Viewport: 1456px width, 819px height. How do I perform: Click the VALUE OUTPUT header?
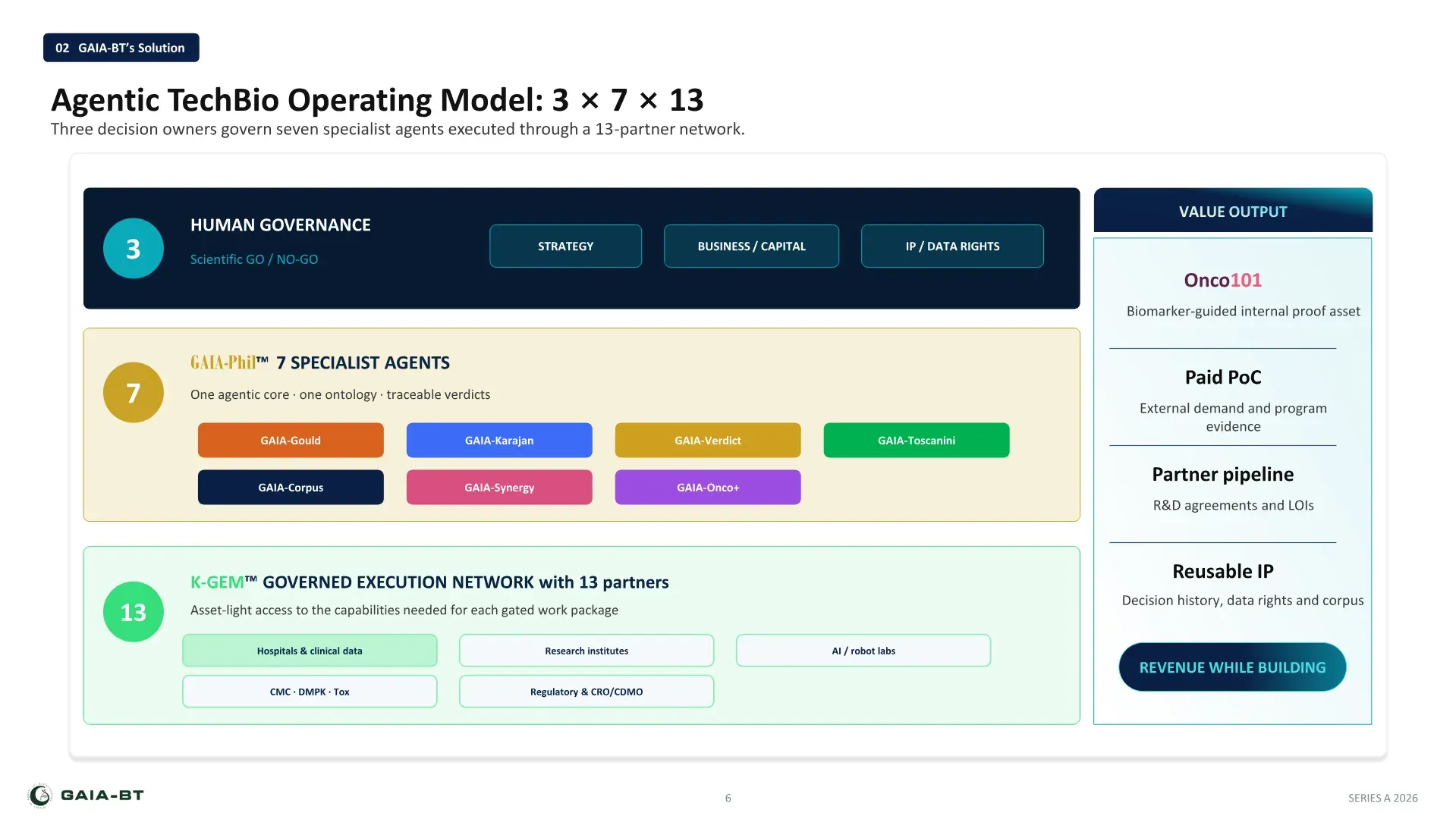tap(1233, 211)
